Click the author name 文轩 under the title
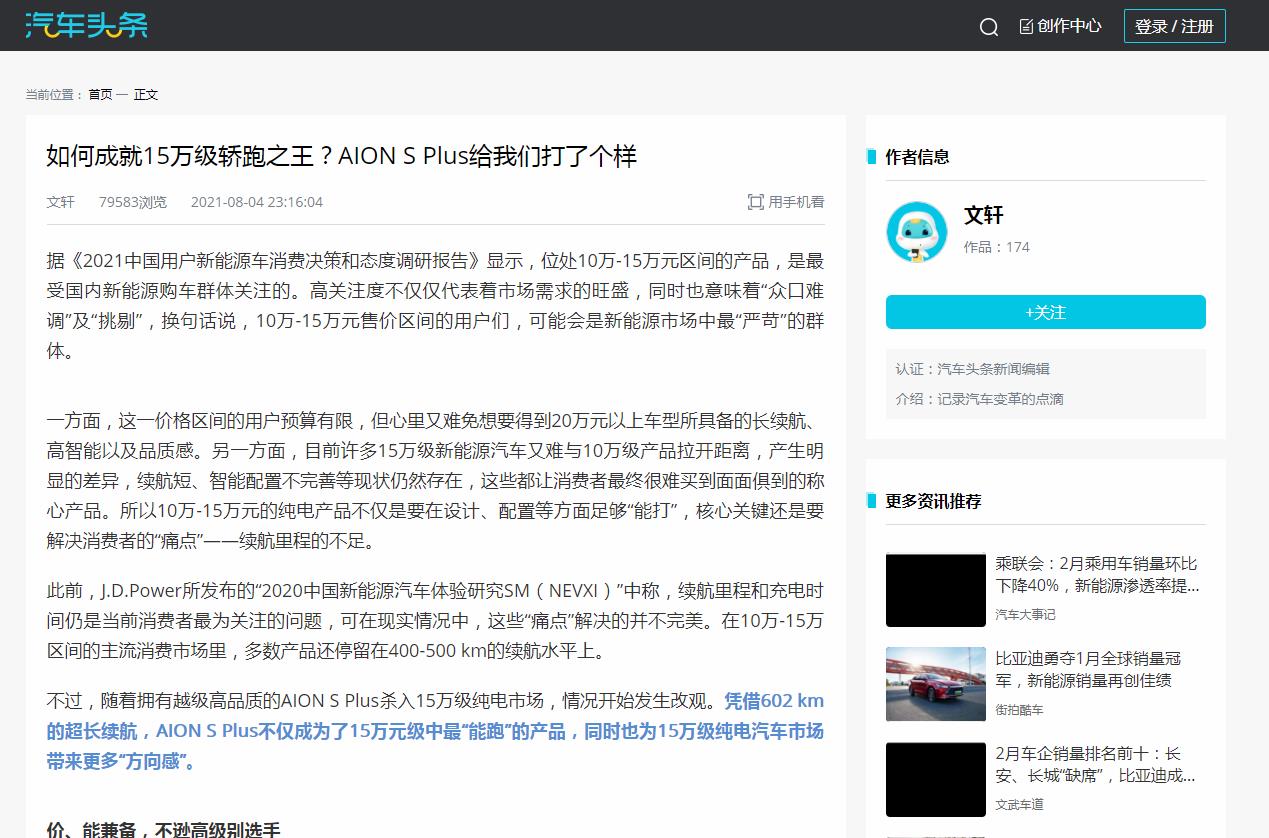 [60, 202]
